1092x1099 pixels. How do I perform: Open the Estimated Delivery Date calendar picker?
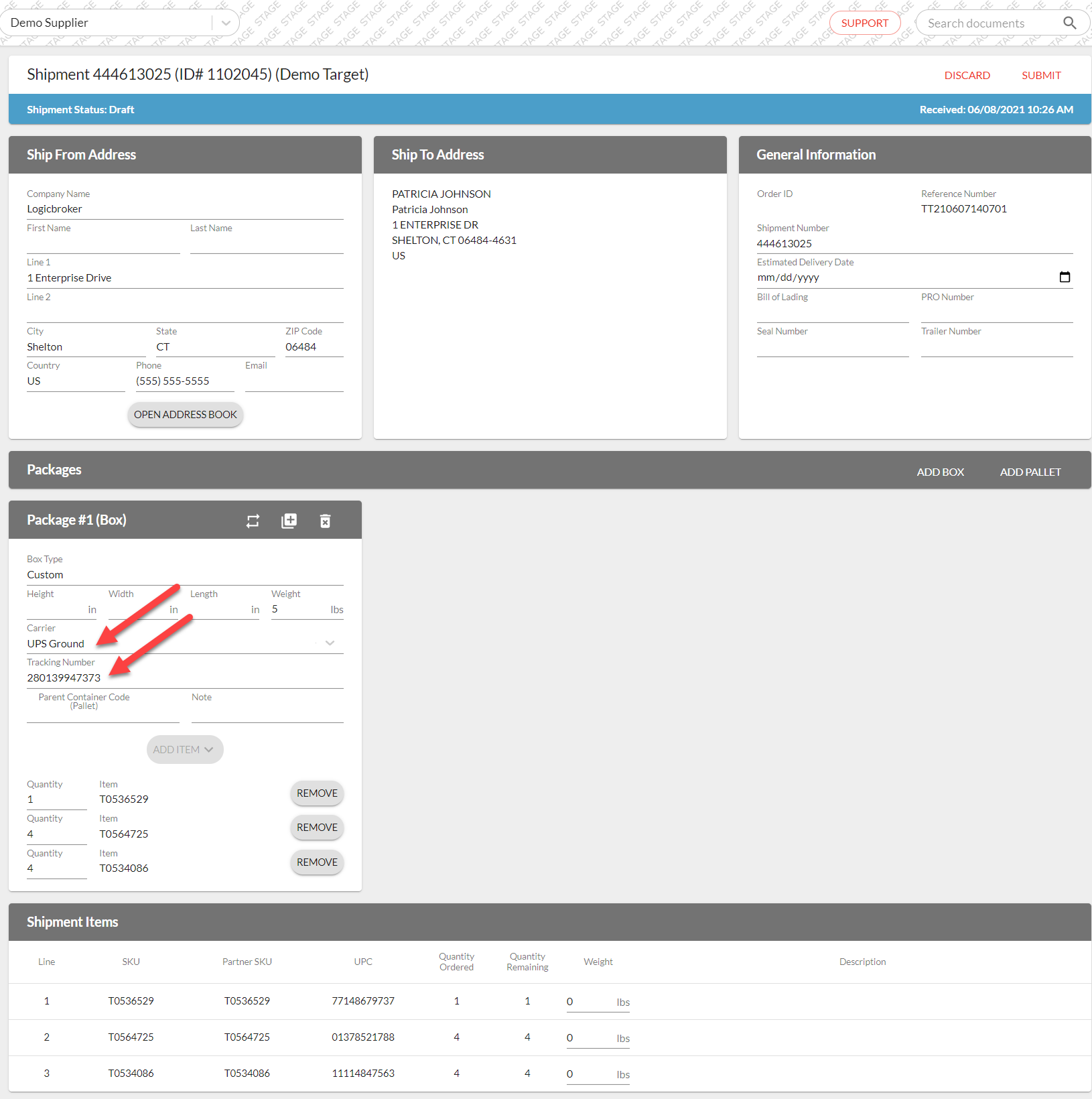click(x=1064, y=277)
